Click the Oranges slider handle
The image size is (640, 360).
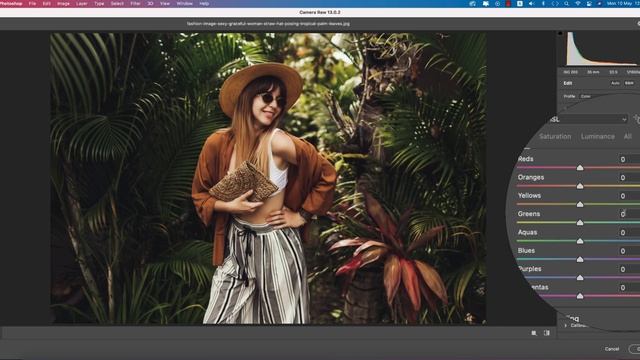(x=580, y=186)
